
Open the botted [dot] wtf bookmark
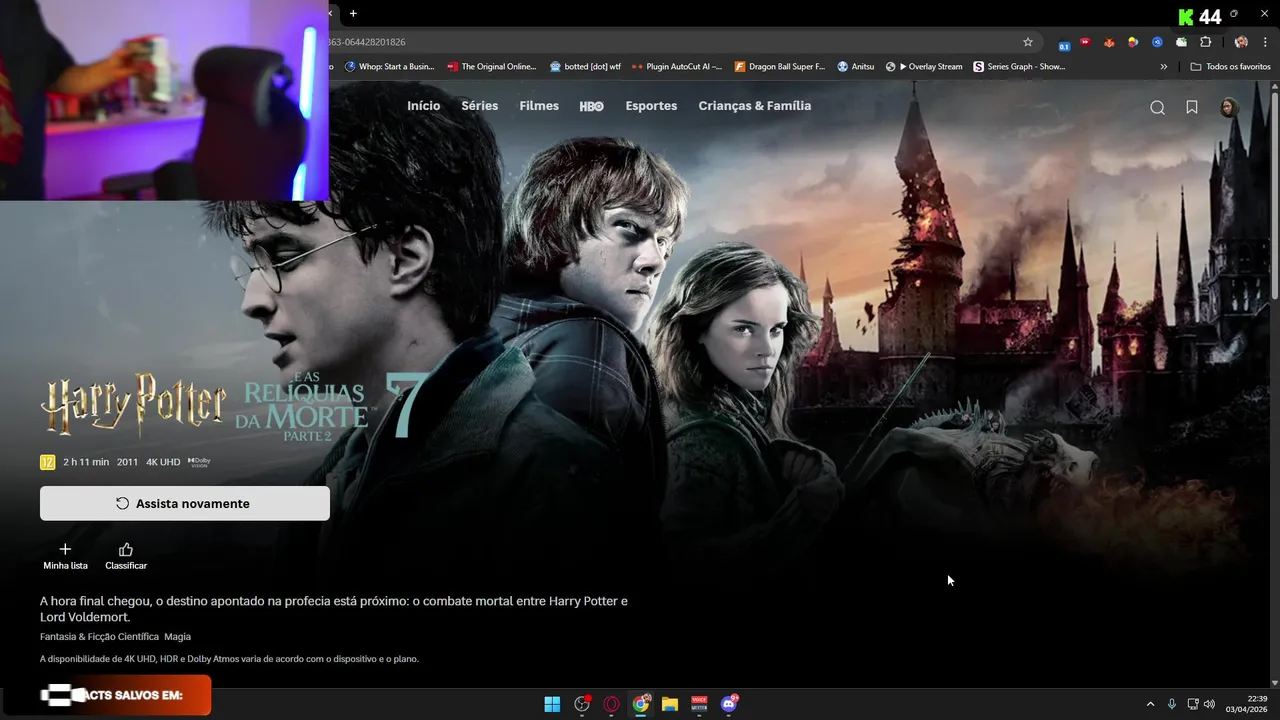coord(585,67)
